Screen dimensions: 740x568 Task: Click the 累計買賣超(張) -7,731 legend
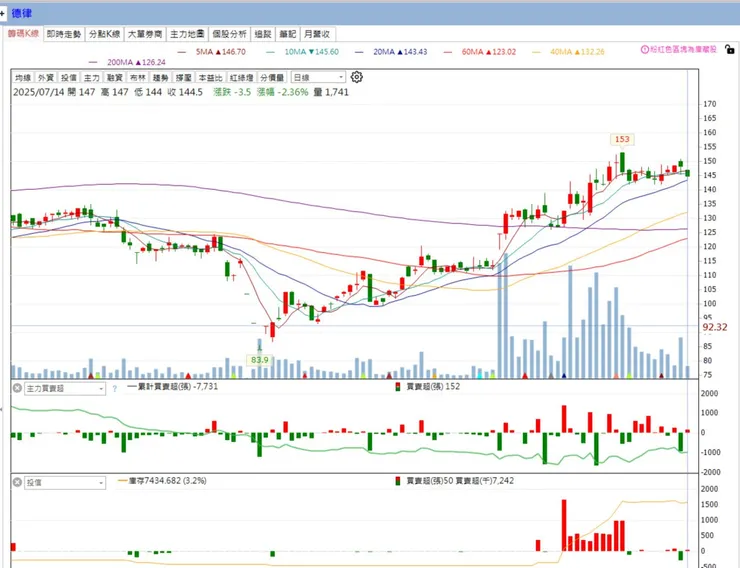click(x=173, y=386)
